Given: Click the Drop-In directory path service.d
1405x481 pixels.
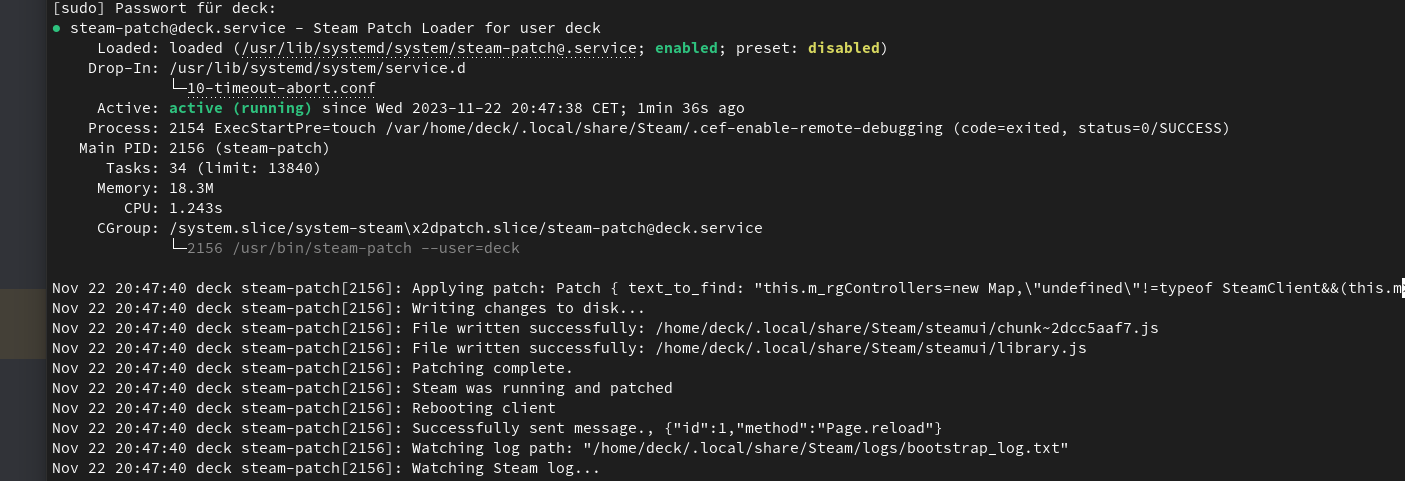Looking at the screenshot, I should pos(317,68).
